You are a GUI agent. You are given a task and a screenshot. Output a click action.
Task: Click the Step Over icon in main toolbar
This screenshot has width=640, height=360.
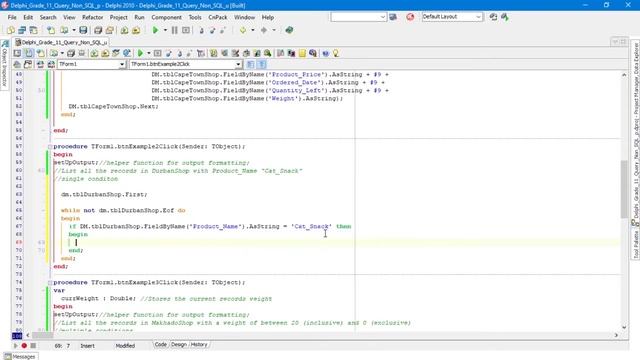[212, 30]
